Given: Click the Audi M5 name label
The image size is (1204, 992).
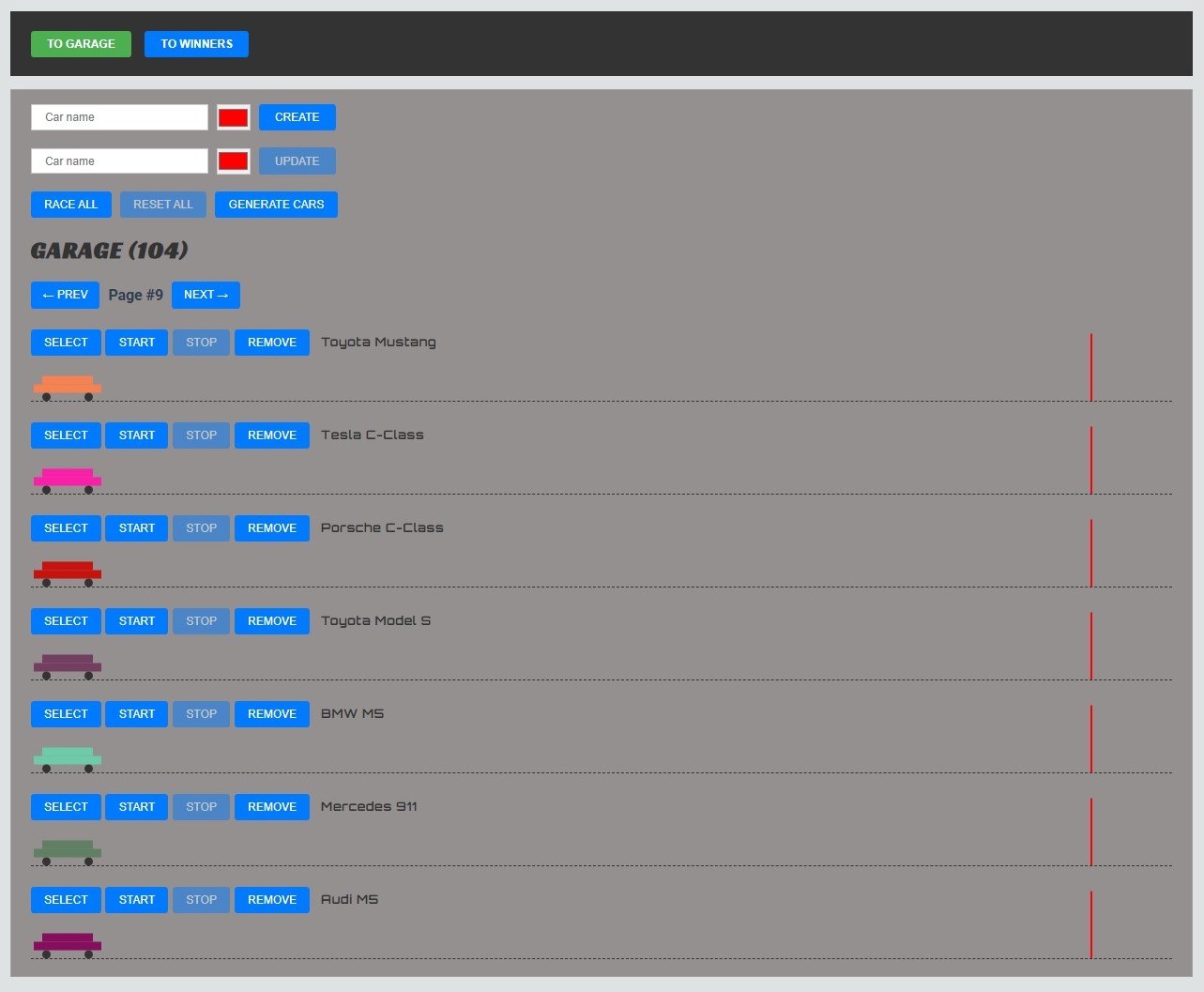Looking at the screenshot, I should pyautogui.click(x=349, y=900).
